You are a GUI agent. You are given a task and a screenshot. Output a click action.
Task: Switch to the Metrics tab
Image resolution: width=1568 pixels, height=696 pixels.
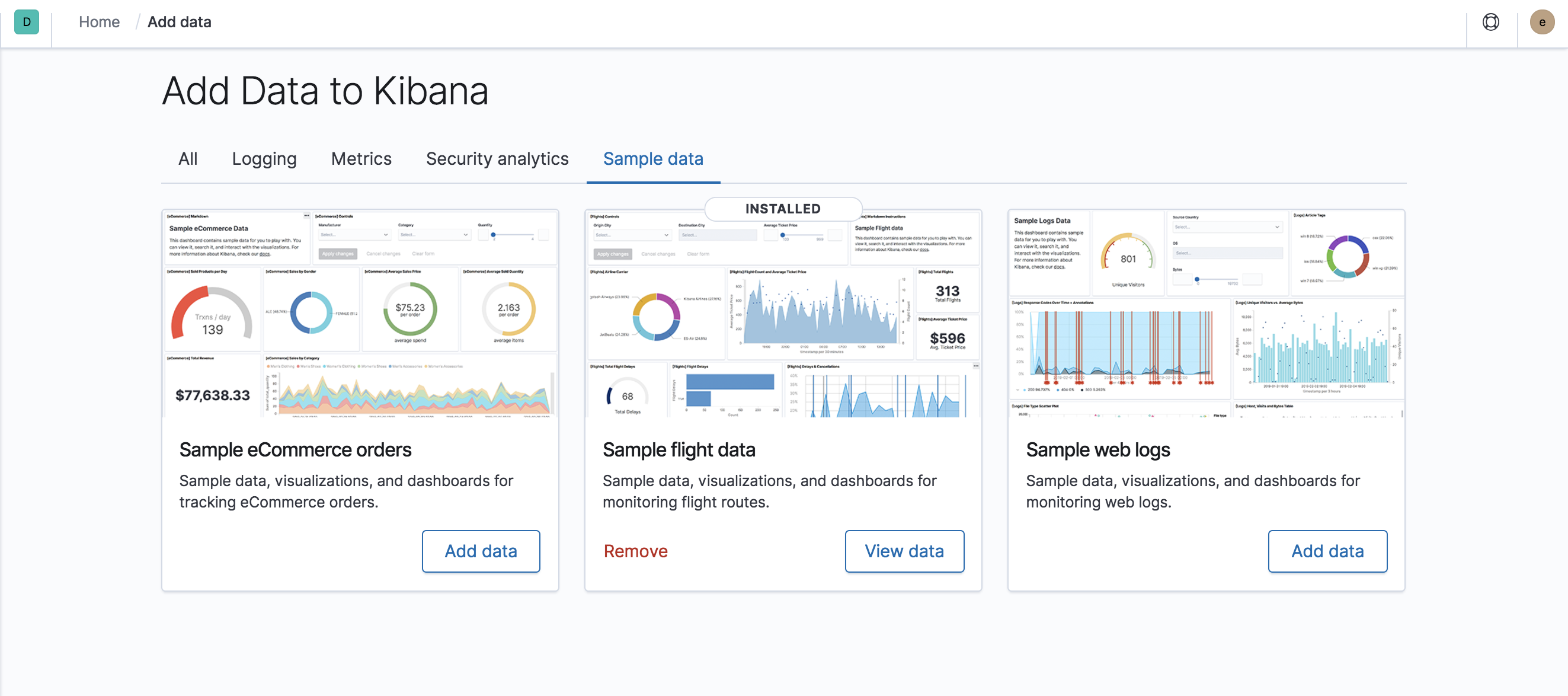[x=361, y=159]
